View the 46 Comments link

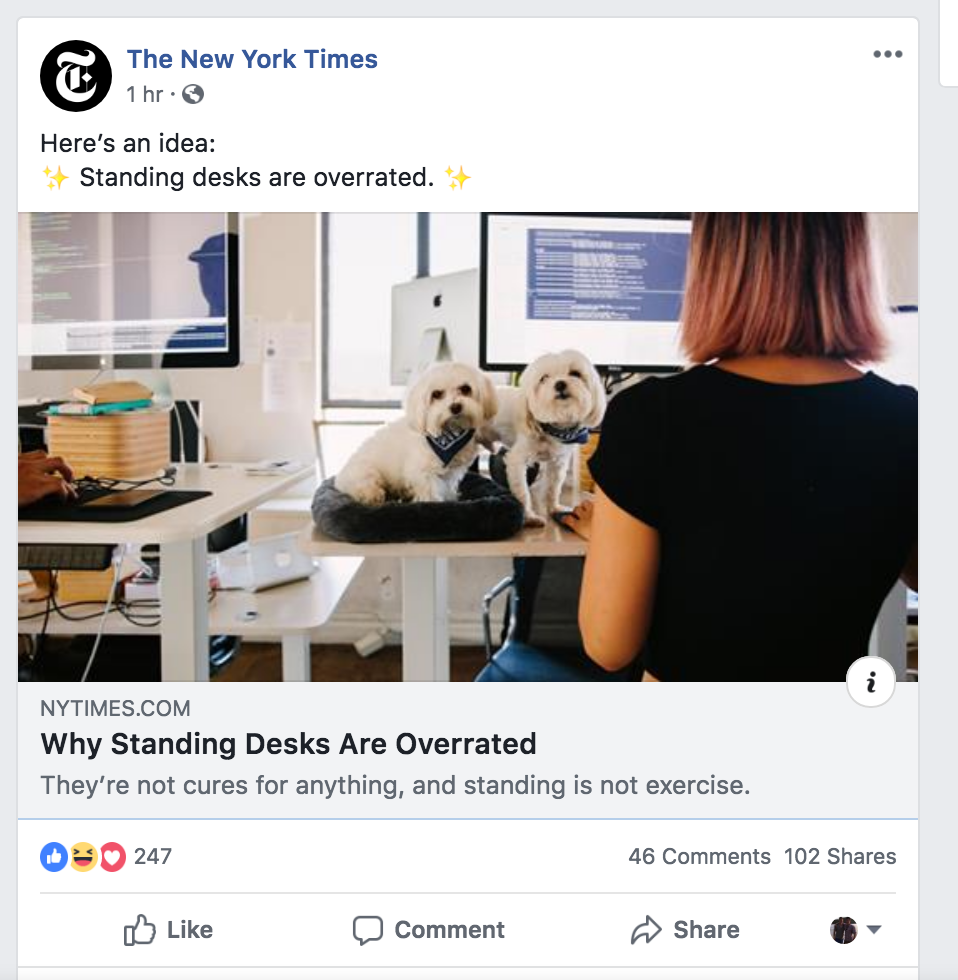(x=699, y=856)
